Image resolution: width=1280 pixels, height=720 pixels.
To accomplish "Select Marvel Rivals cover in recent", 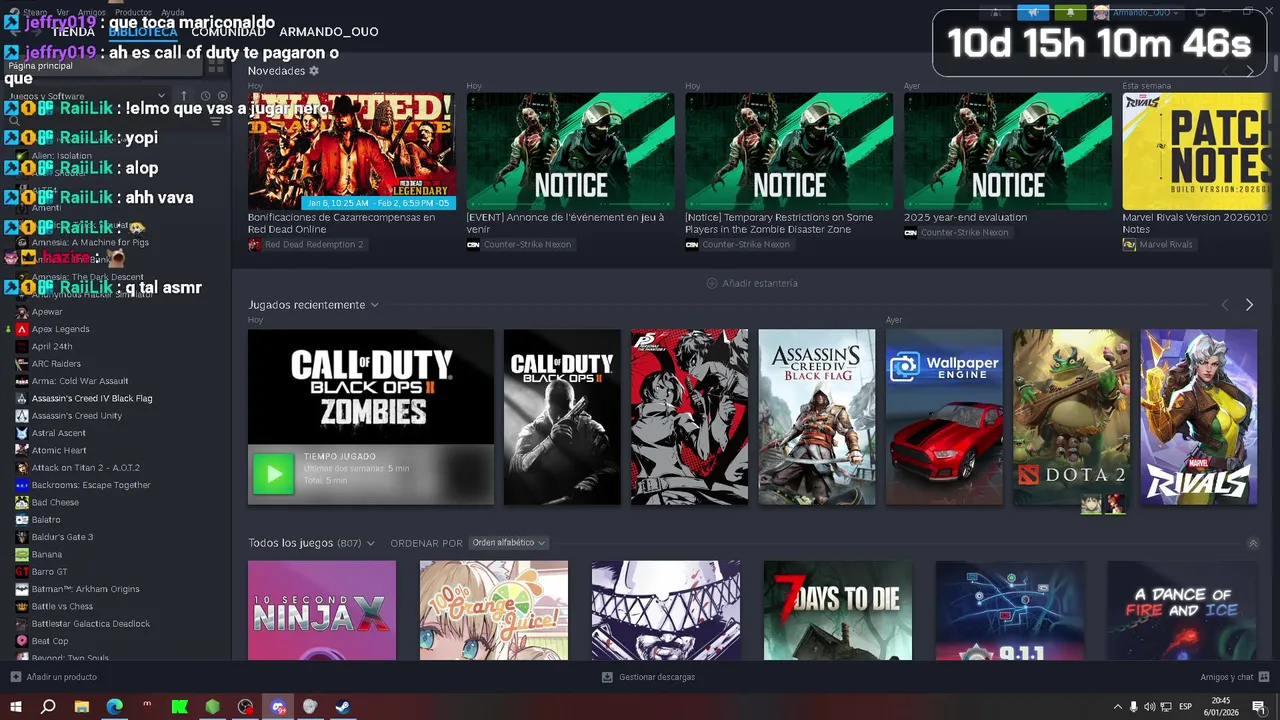I will pos(1199,417).
